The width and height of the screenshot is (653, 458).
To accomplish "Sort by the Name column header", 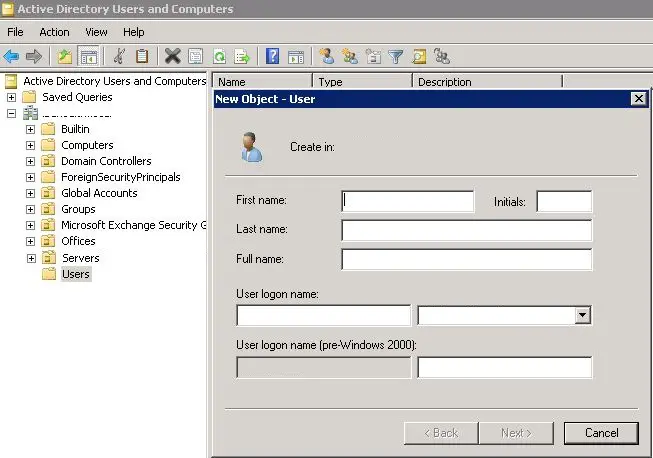I will tap(262, 82).
